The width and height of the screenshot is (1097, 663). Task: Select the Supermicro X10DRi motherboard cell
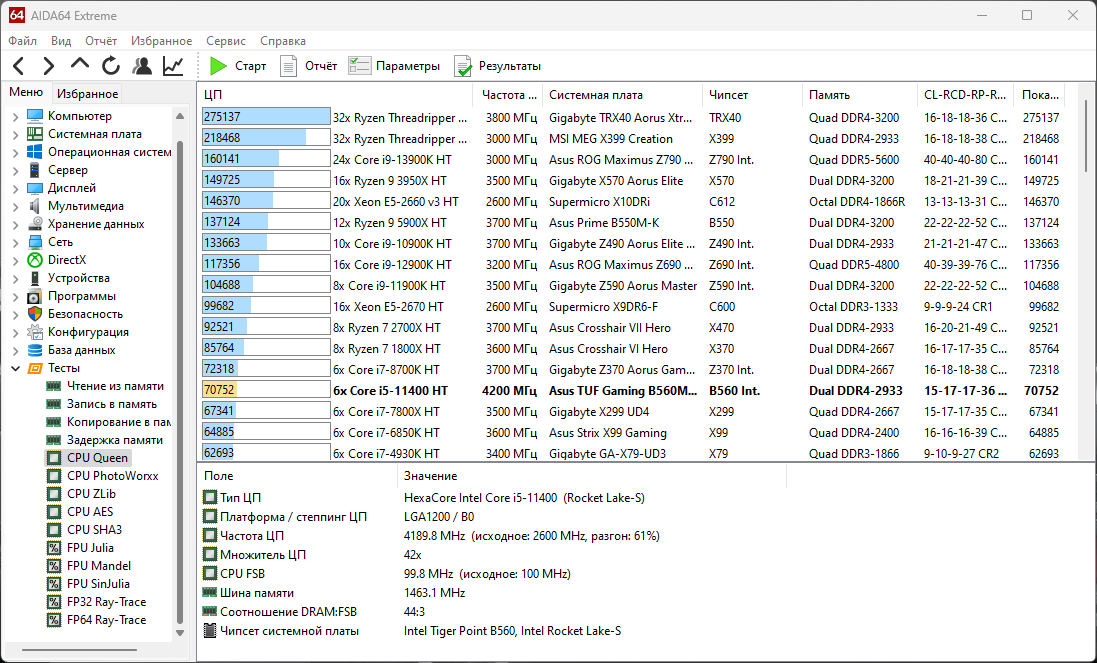pyautogui.click(x=599, y=201)
